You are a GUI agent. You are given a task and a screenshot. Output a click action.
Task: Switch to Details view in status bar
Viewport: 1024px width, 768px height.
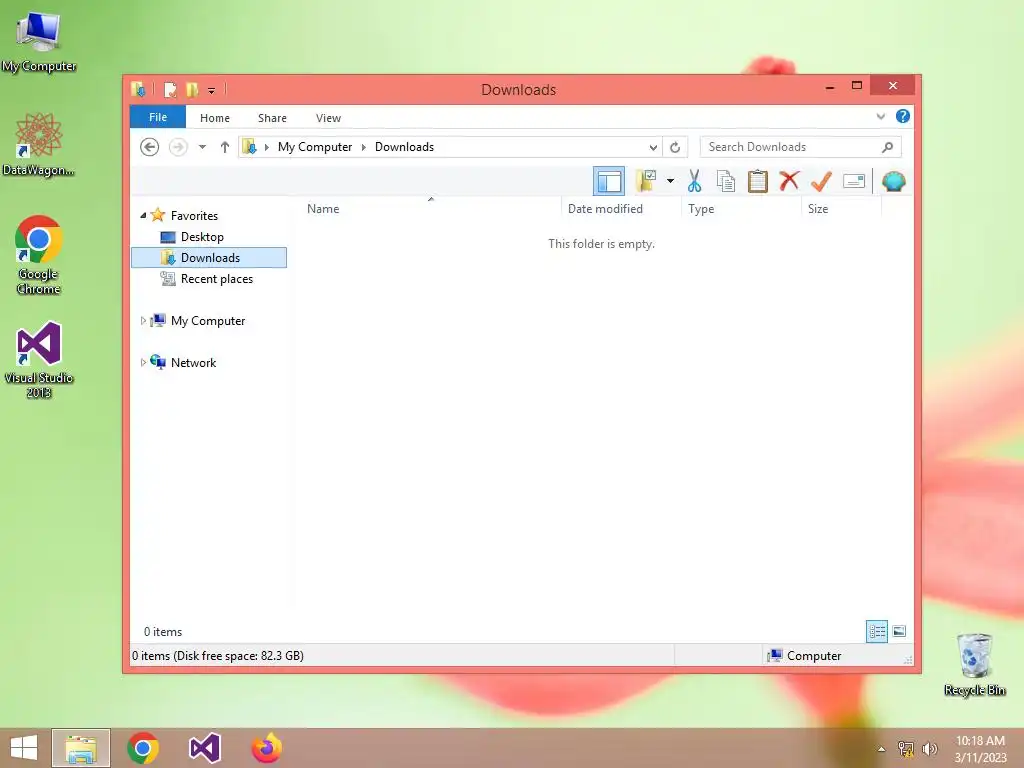click(876, 631)
